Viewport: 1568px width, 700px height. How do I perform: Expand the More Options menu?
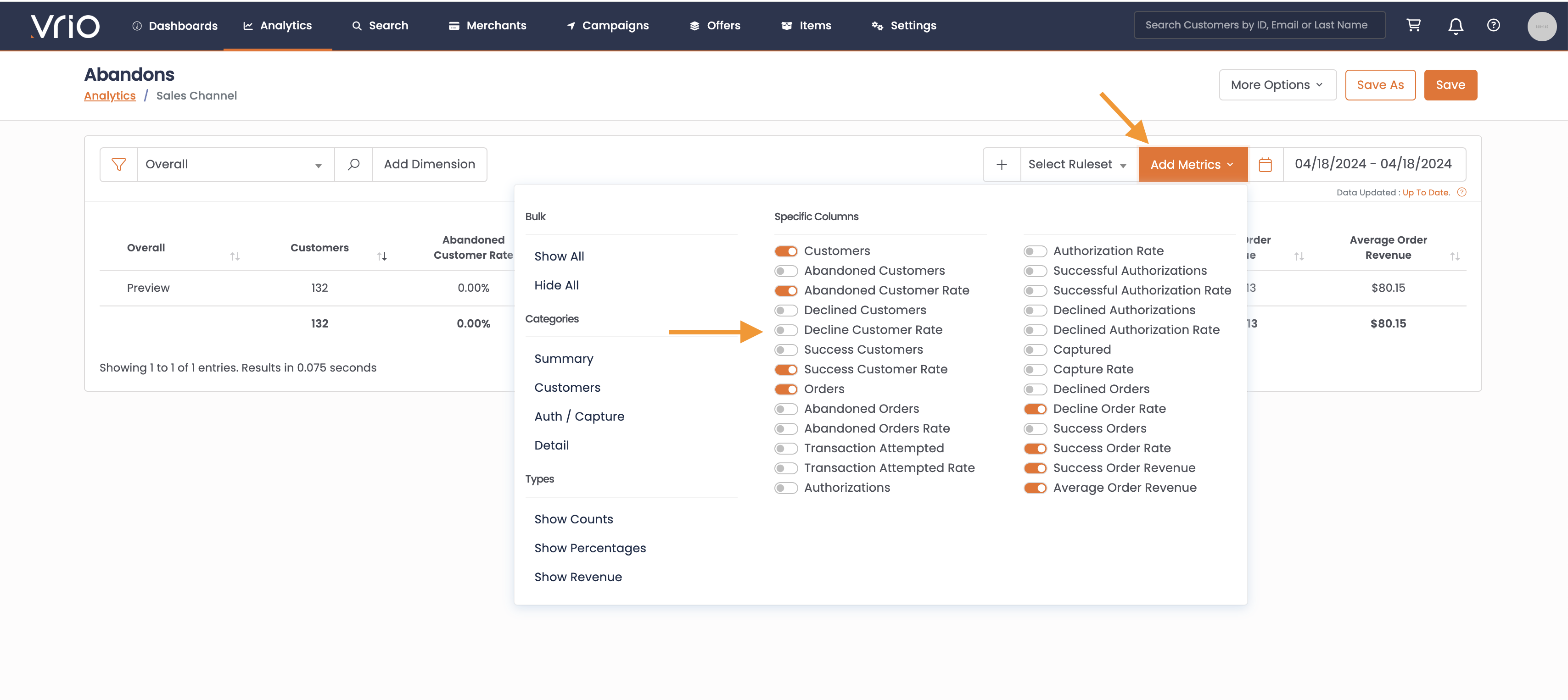(1277, 85)
